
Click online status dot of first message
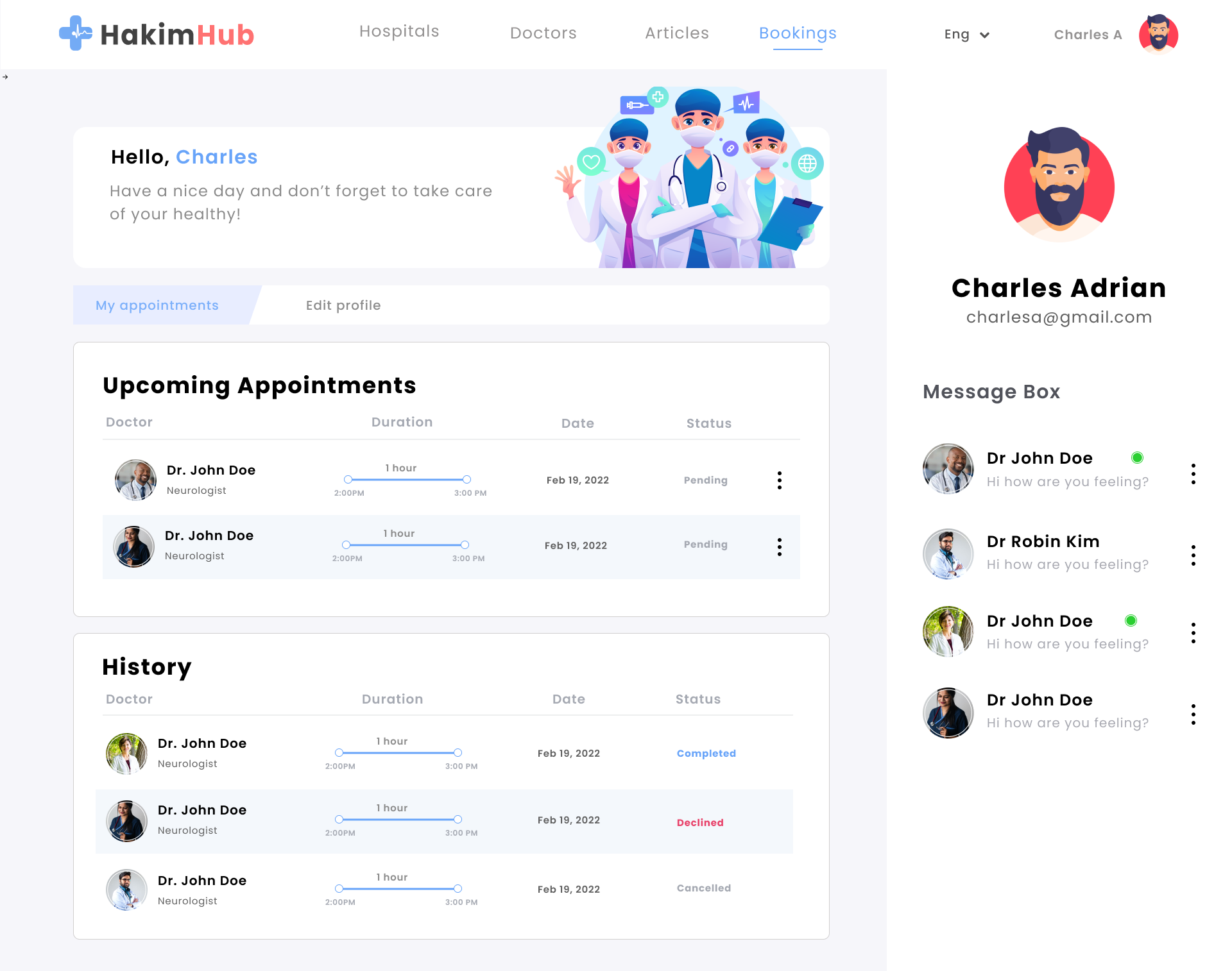click(1137, 457)
